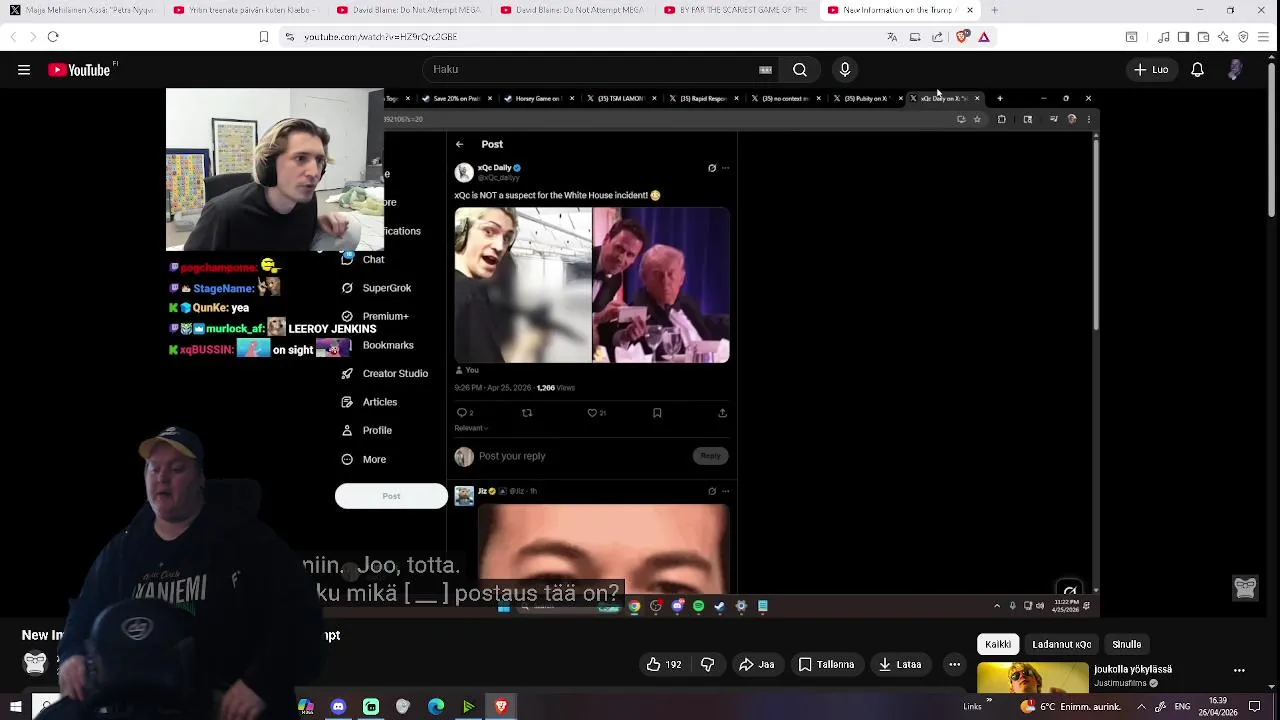Click the magnifier search button
The width and height of the screenshot is (1280, 720).
click(x=800, y=70)
